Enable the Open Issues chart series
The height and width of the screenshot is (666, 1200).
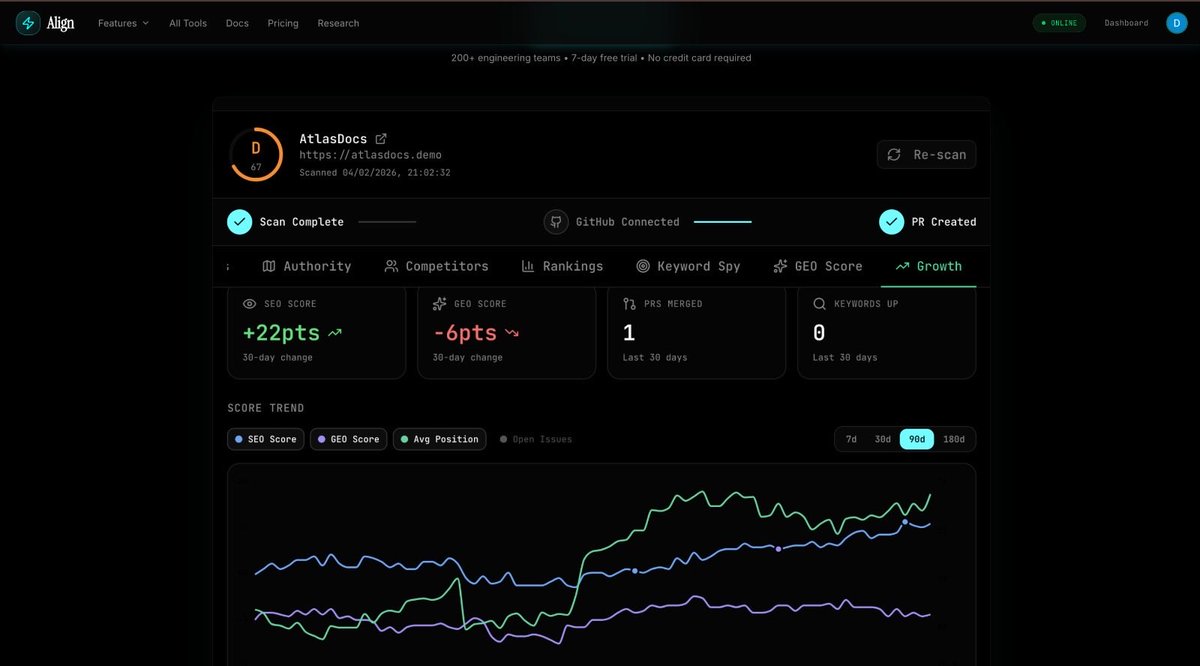click(x=536, y=439)
